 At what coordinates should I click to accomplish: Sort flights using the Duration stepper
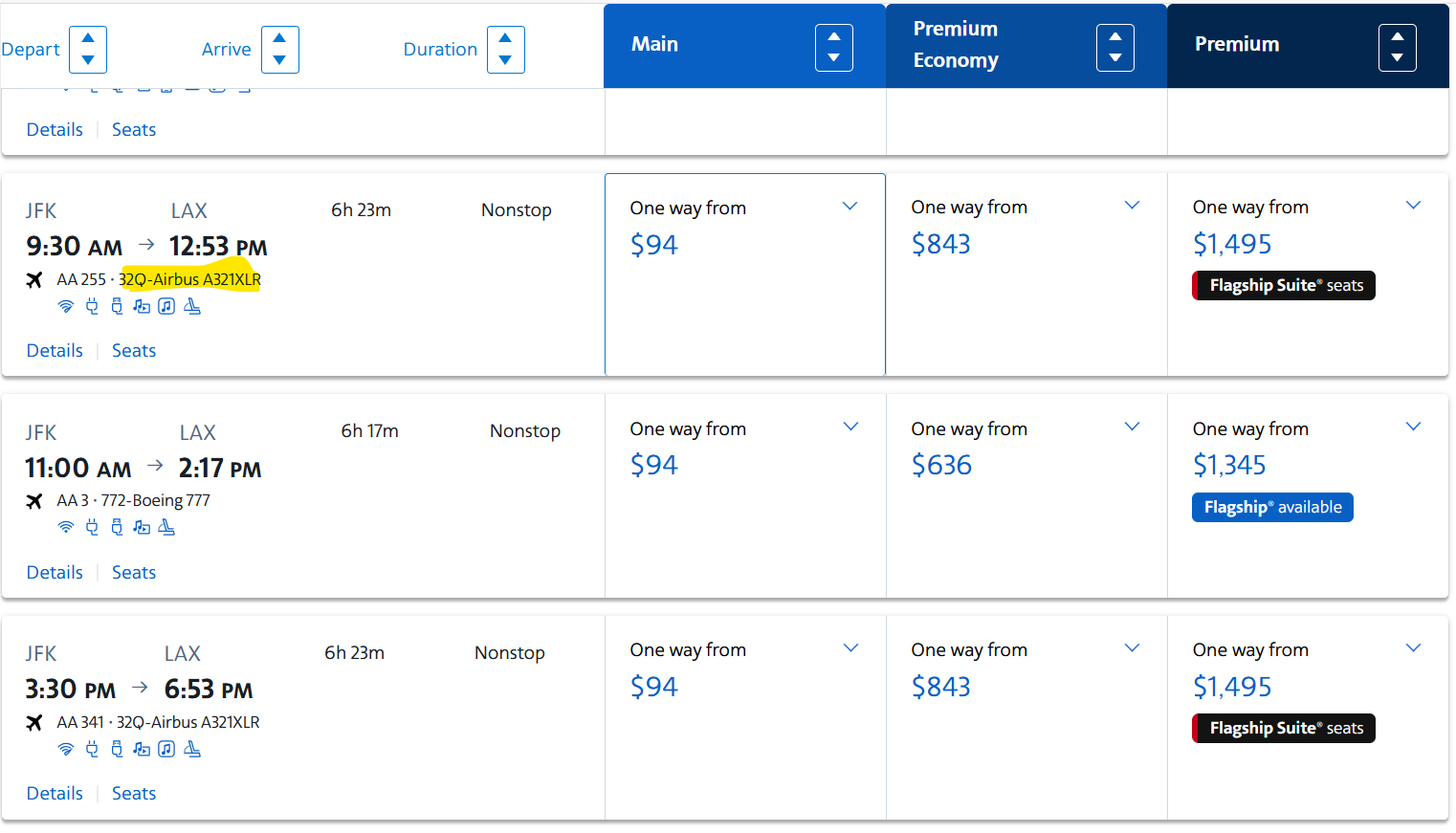(505, 50)
